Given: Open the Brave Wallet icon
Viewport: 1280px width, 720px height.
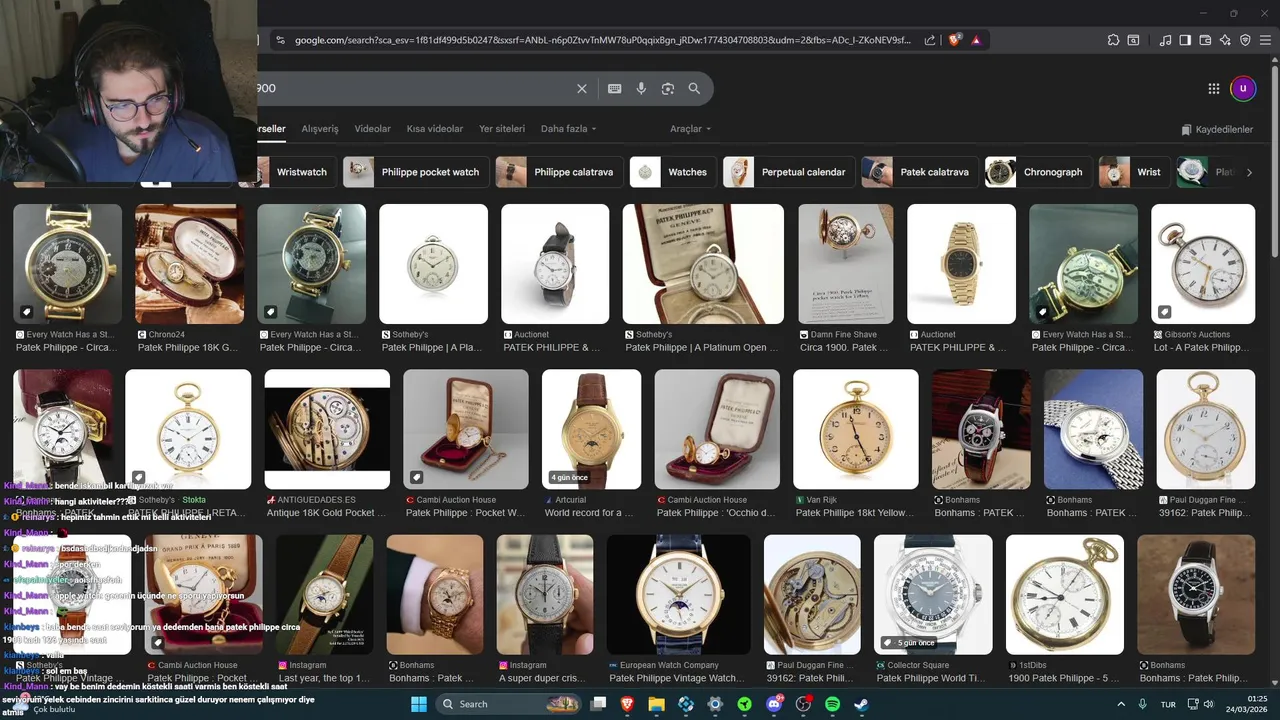Looking at the screenshot, I should (x=1205, y=40).
